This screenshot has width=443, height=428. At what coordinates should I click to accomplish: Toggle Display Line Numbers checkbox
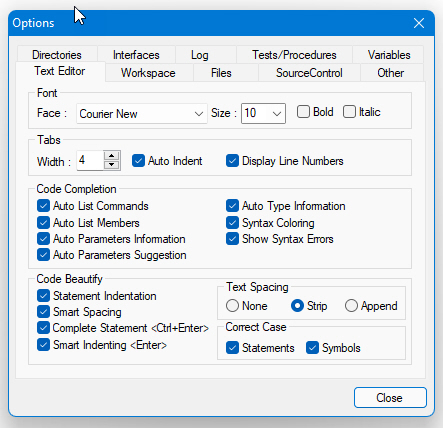[232, 161]
